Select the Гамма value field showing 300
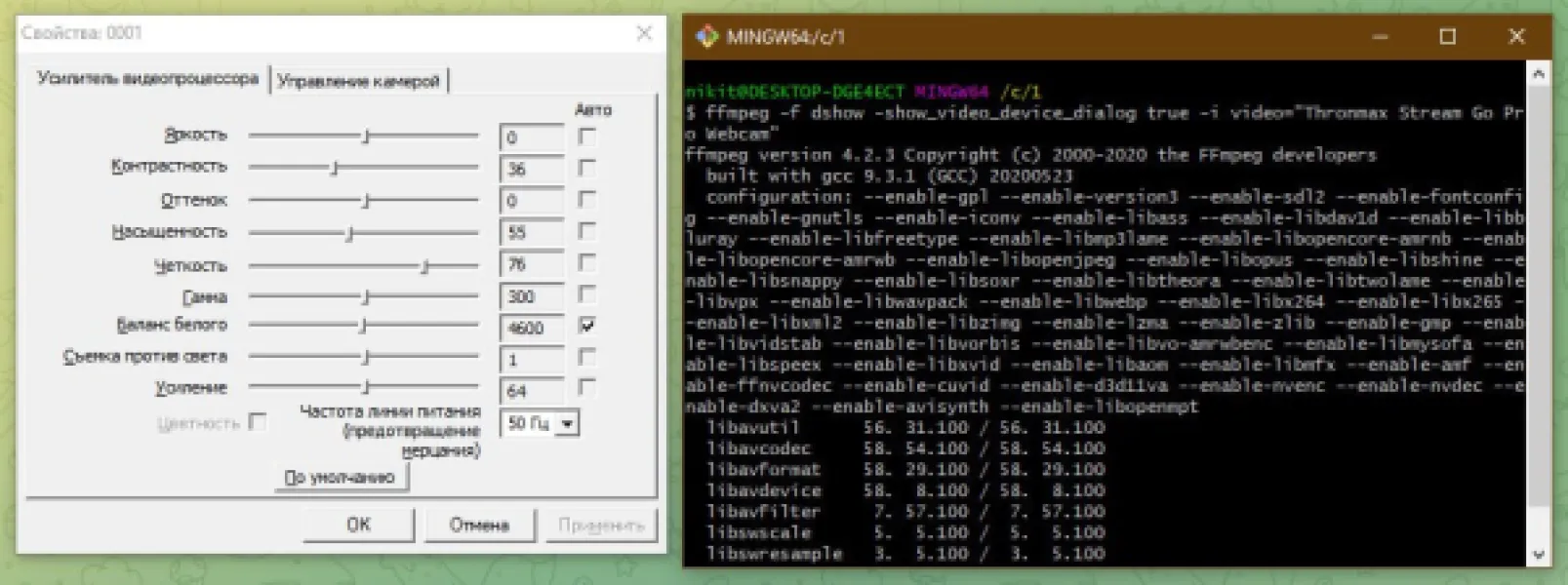 point(532,296)
